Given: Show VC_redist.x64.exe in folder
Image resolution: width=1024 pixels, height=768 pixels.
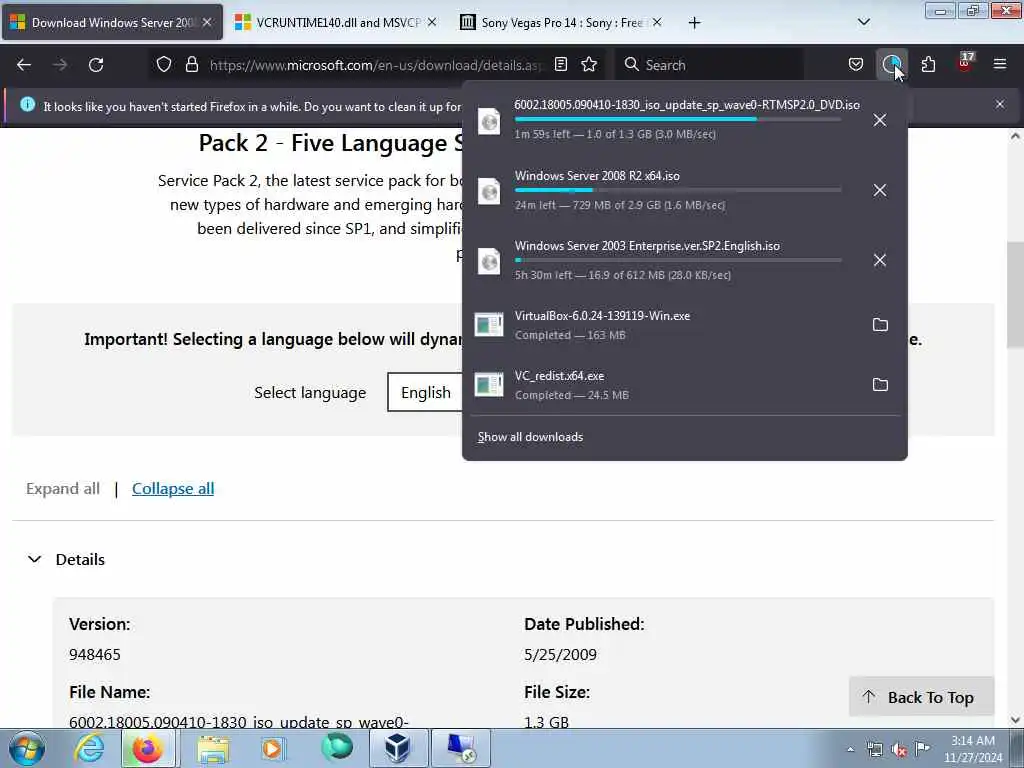Looking at the screenshot, I should click(880, 385).
